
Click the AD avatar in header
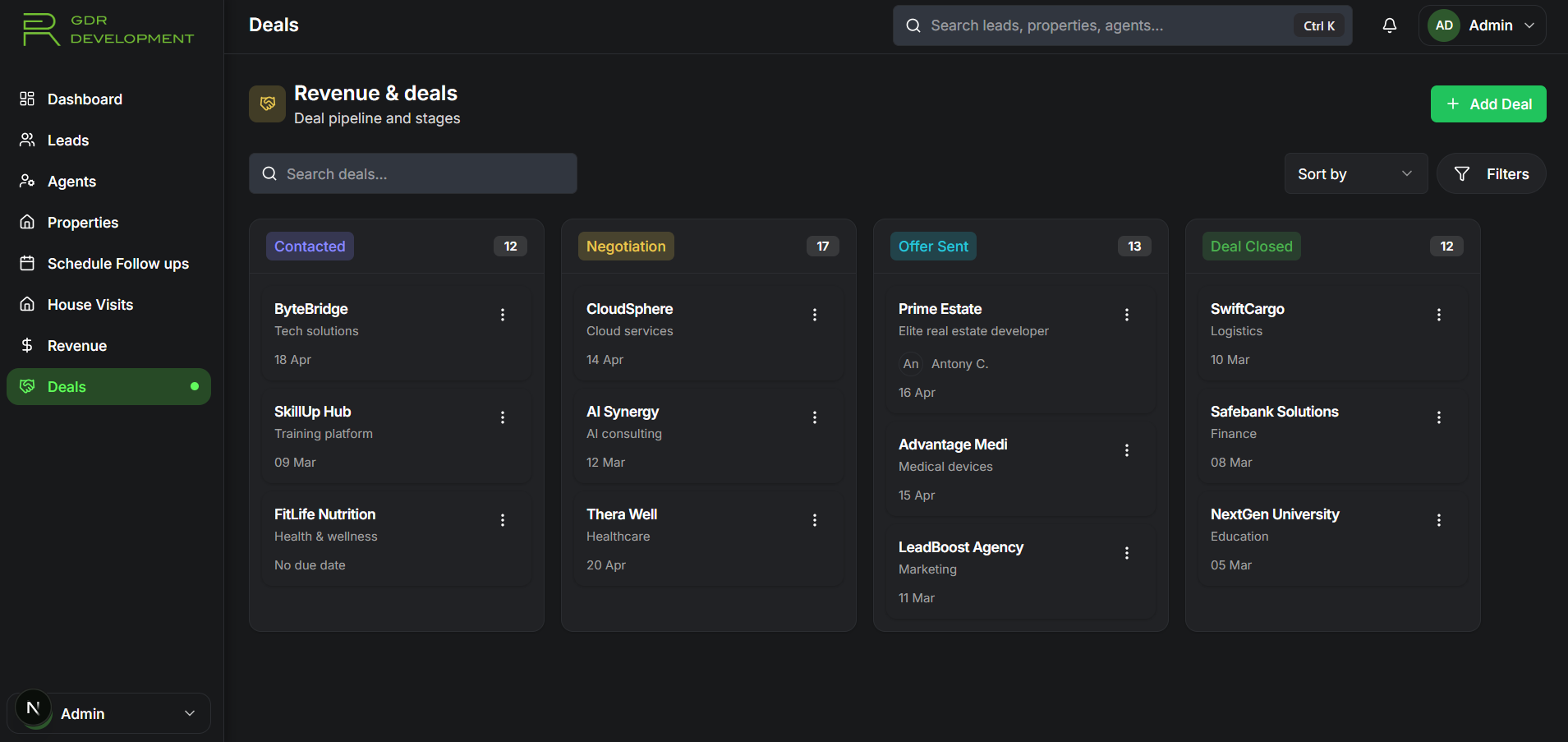[1444, 25]
